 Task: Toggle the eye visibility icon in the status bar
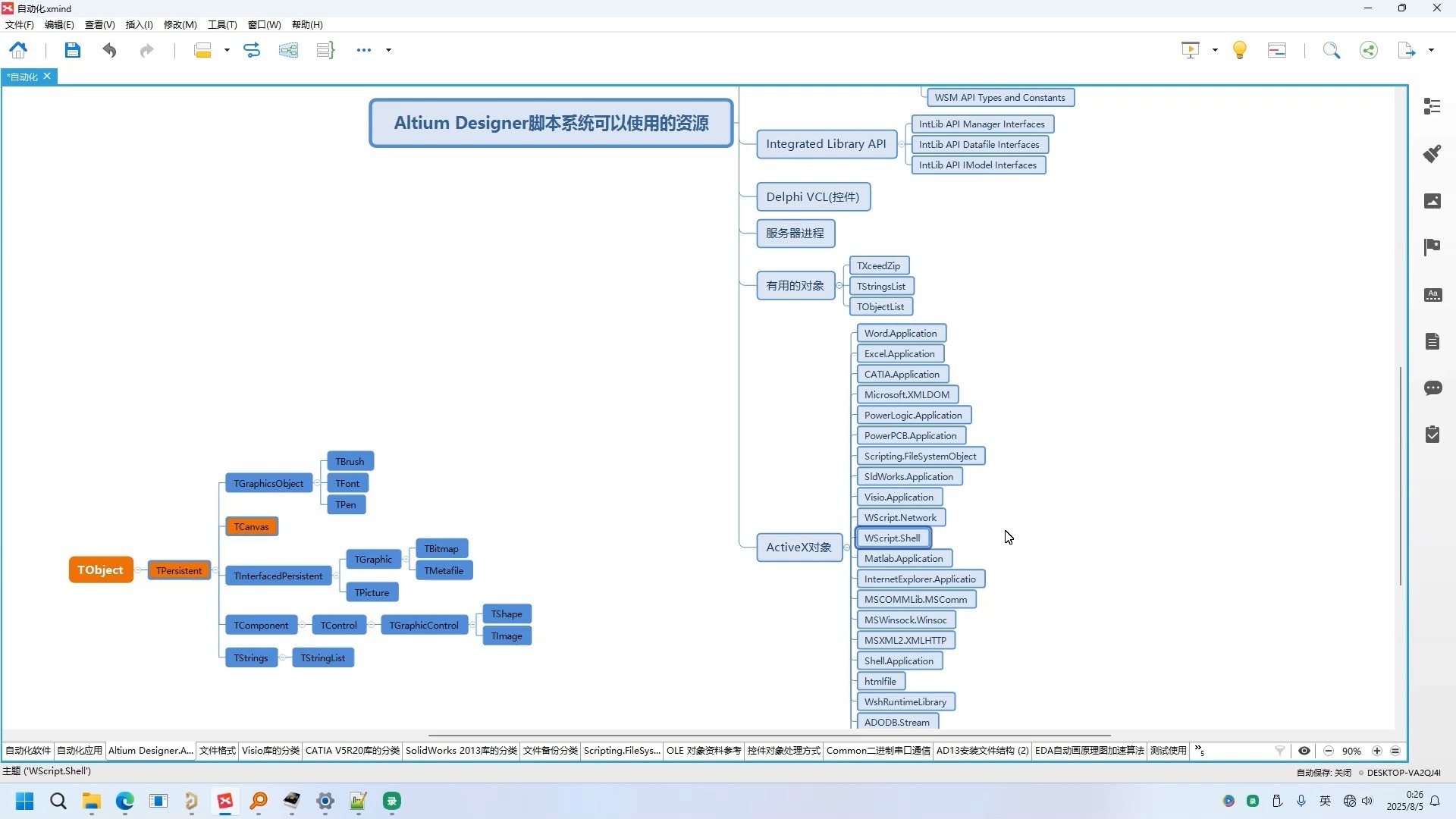tap(1304, 751)
